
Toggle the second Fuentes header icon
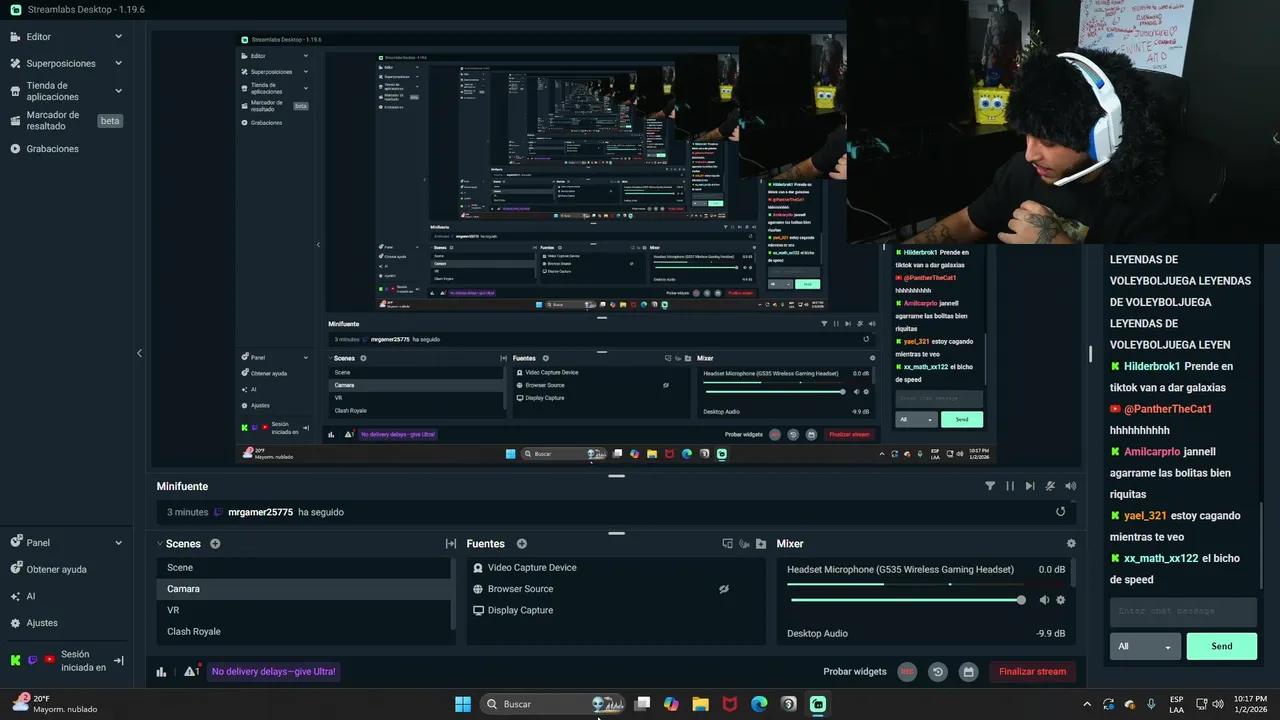pos(744,544)
